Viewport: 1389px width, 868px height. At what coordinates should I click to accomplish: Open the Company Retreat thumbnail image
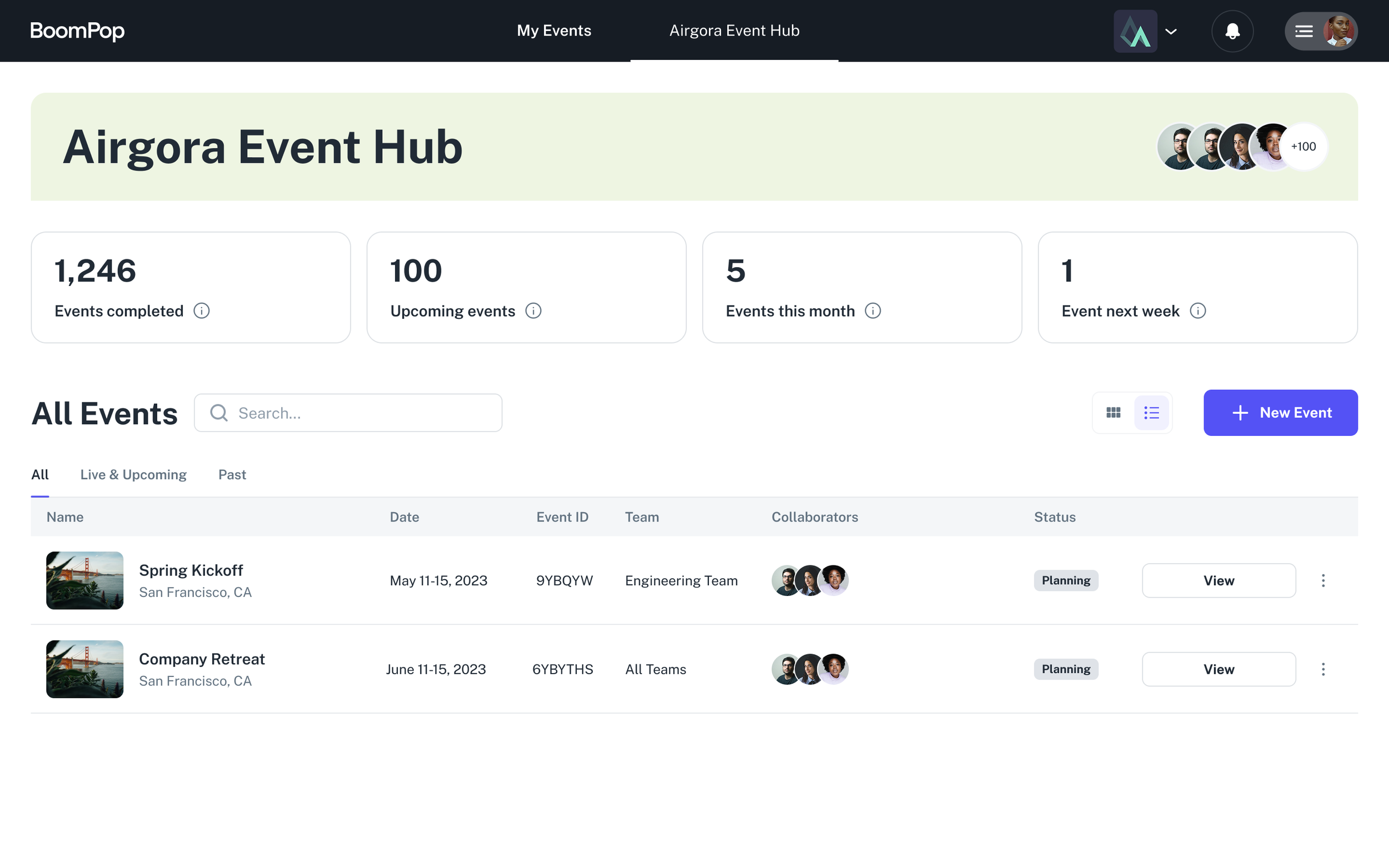point(84,669)
